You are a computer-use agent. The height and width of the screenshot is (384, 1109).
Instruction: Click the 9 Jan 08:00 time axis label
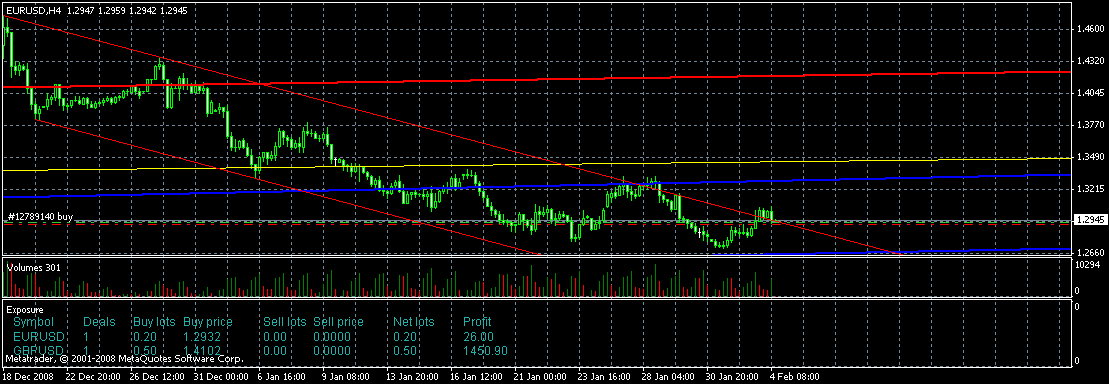coord(345,377)
